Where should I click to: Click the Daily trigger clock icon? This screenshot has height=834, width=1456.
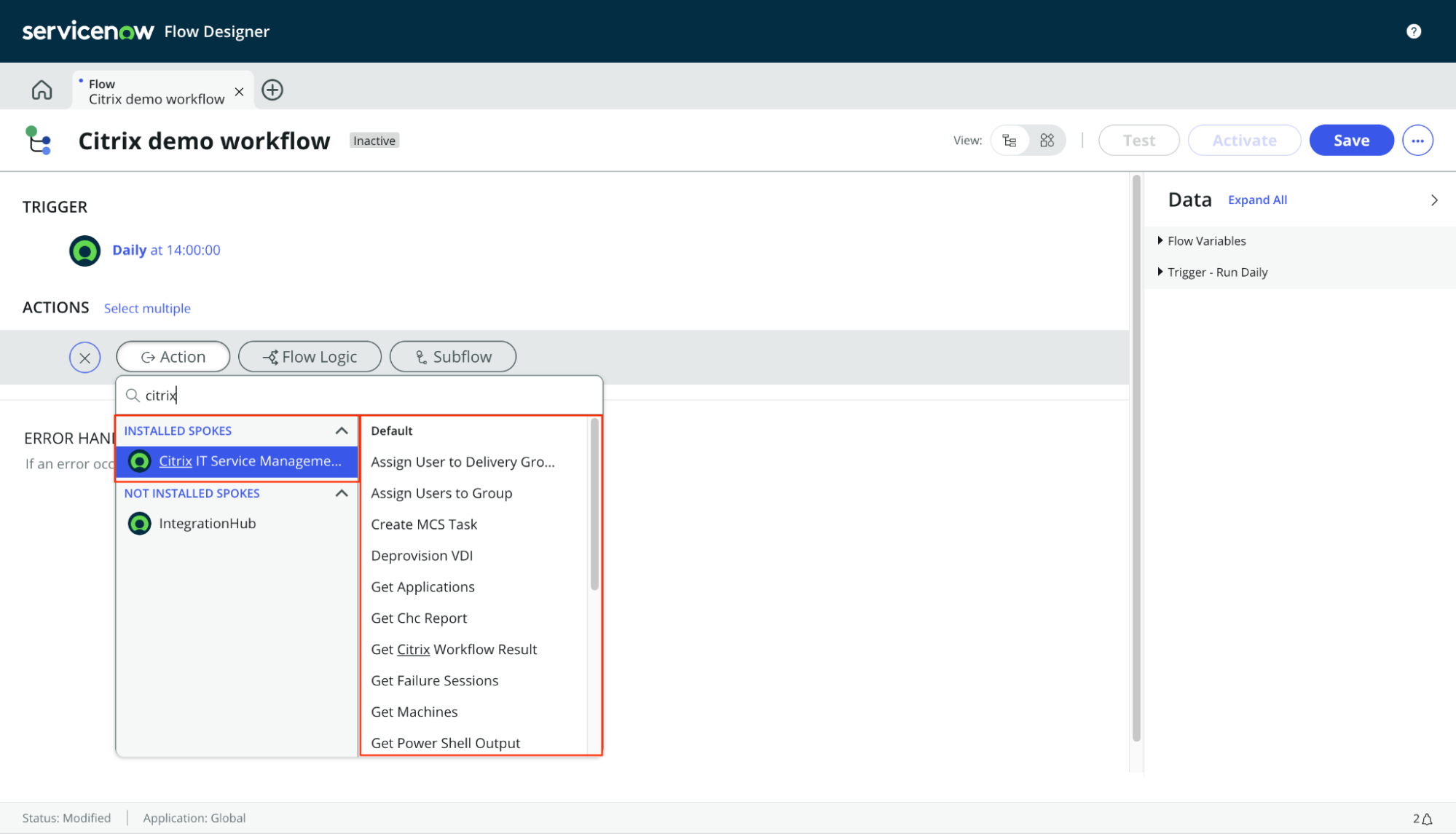click(x=84, y=251)
